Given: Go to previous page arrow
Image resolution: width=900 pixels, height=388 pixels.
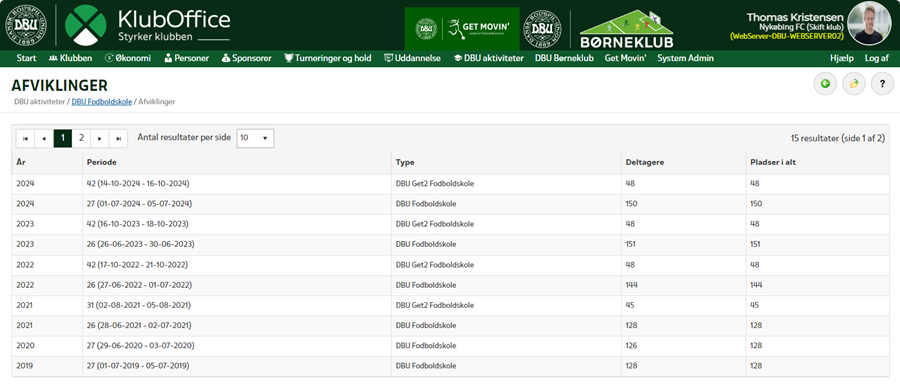Looking at the screenshot, I should 44,138.
